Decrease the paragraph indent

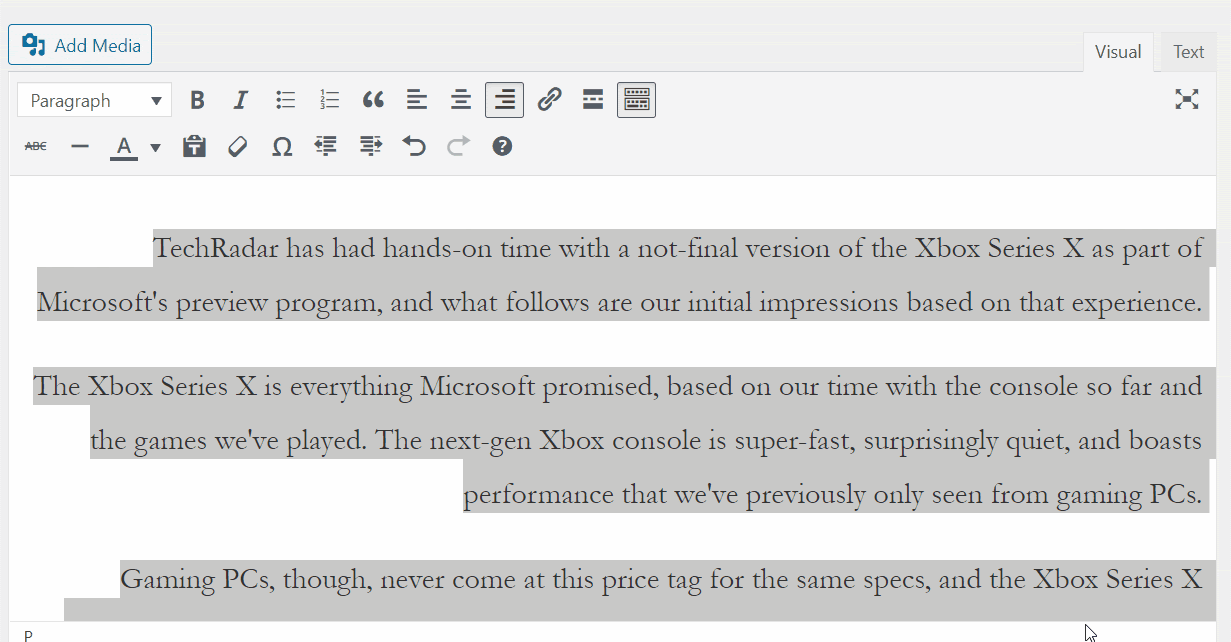tap(326, 147)
